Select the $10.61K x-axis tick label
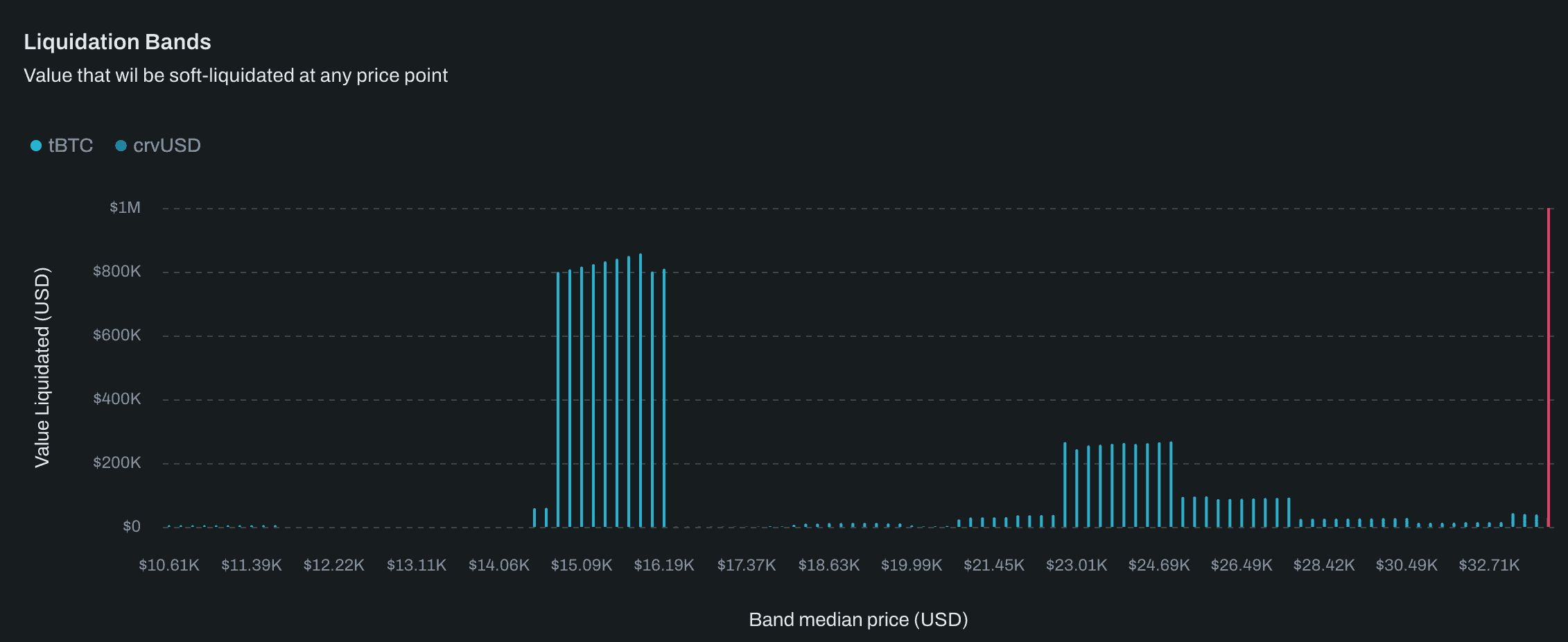Screen dimensions: 1568x642 tap(168, 565)
